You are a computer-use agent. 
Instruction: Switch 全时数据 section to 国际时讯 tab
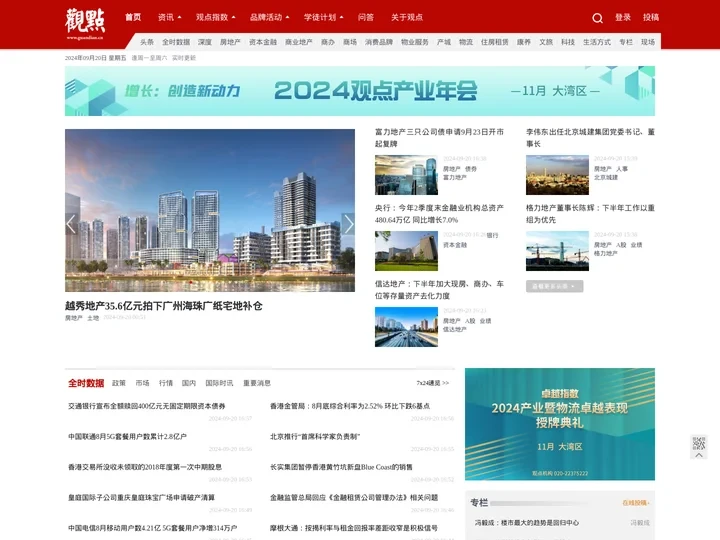(x=219, y=383)
